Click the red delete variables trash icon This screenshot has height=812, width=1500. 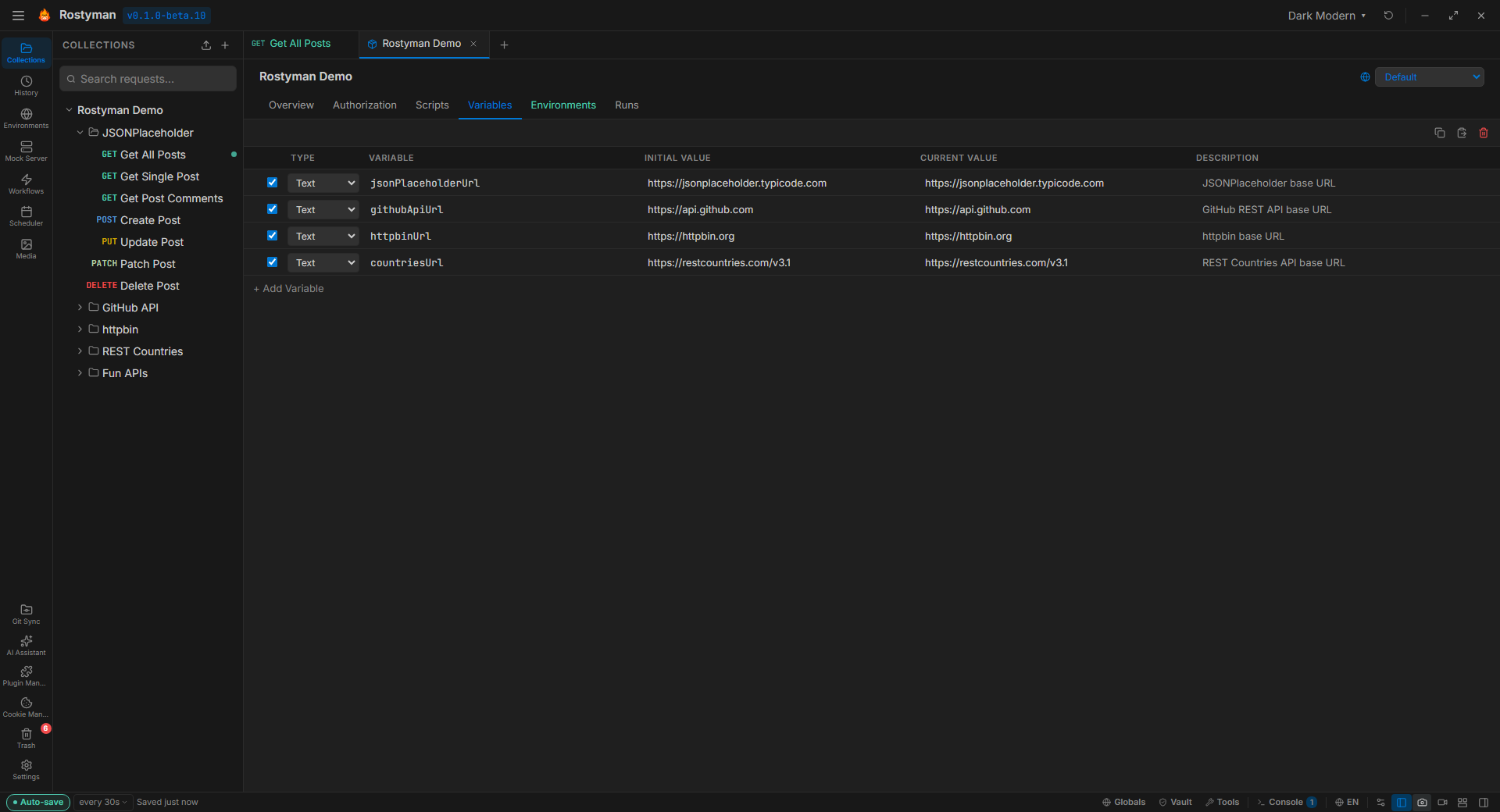(x=1483, y=133)
